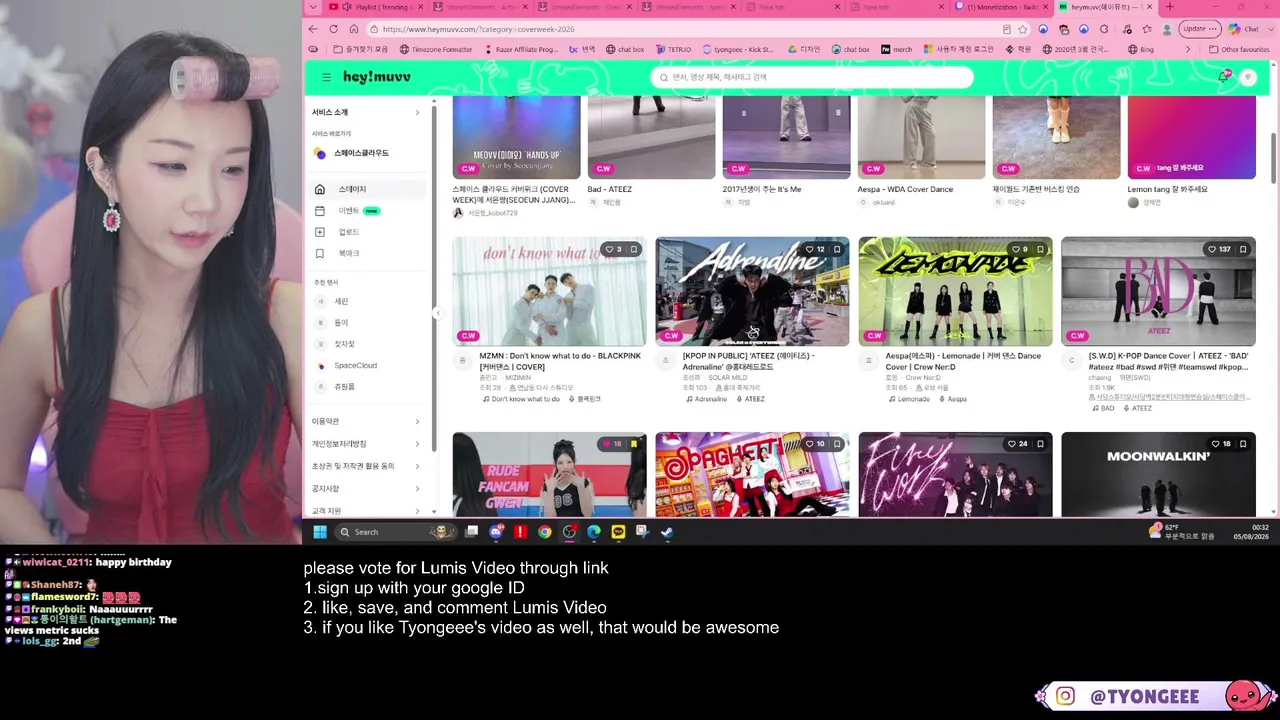This screenshot has height=720, width=1280.
Task: Expand the 개인정보처리방침 entry
Action: 366,443
